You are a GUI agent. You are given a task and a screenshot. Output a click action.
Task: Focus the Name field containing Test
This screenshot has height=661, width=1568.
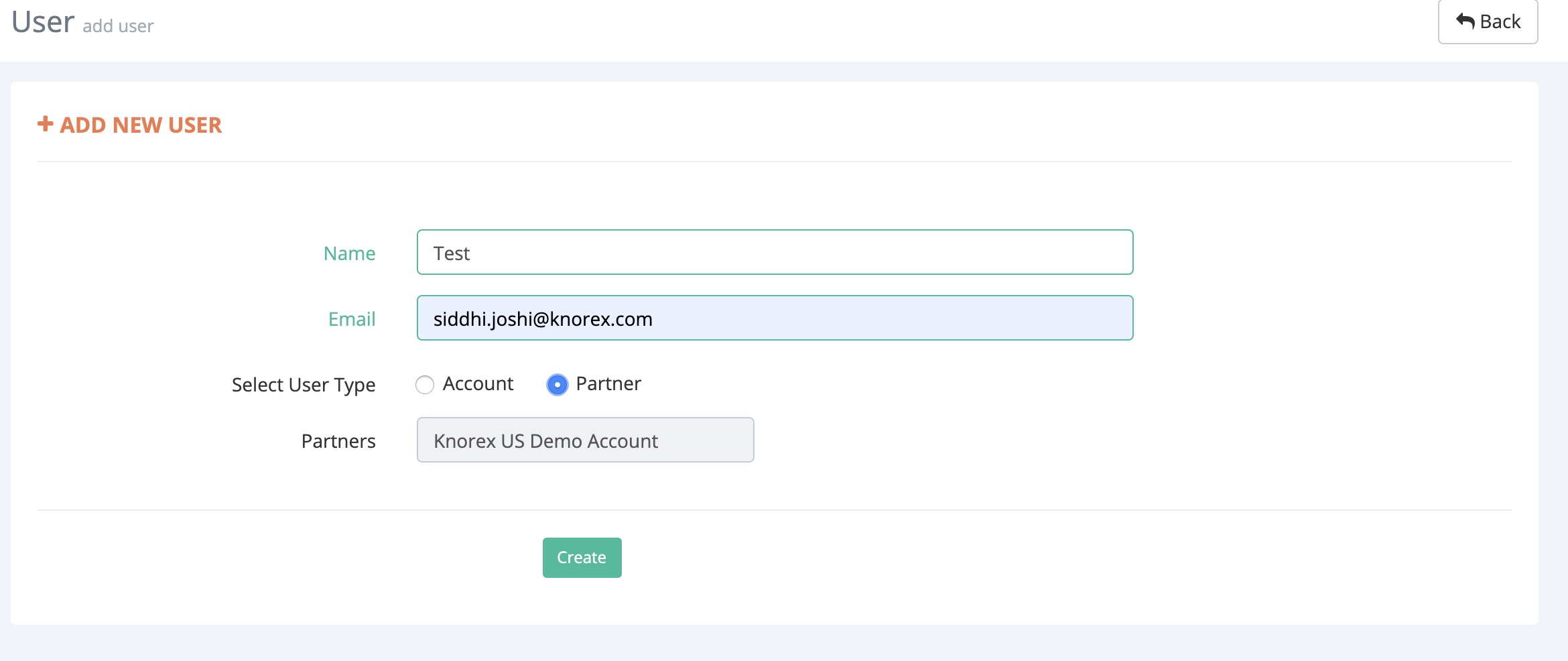tap(775, 252)
